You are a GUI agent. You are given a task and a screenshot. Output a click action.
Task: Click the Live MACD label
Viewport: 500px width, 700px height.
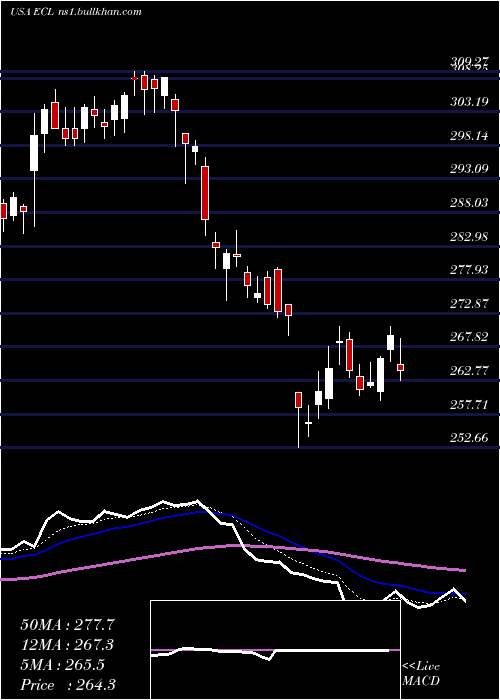421,674
